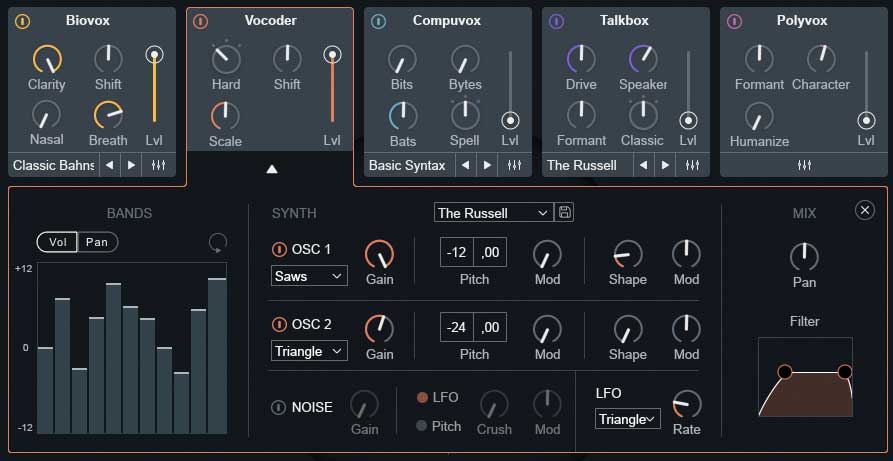The image size is (893, 461).
Task: Go to the next Compuvox preset arrow
Action: [488, 165]
